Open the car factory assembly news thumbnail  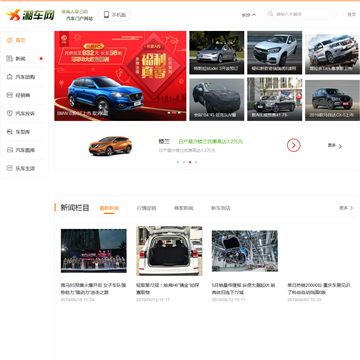[245, 251]
